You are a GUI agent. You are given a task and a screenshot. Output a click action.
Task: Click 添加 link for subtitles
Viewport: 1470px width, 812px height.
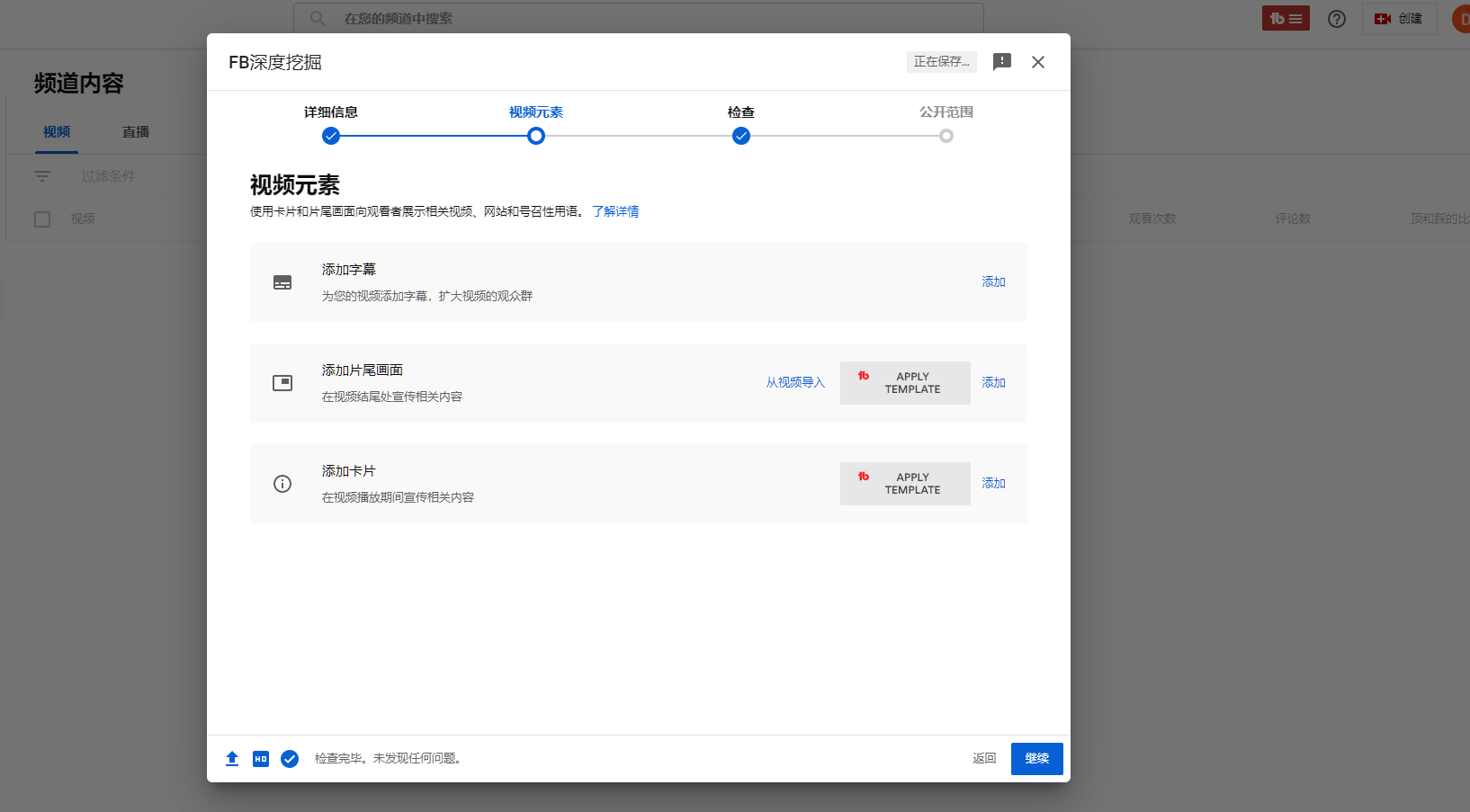(993, 282)
